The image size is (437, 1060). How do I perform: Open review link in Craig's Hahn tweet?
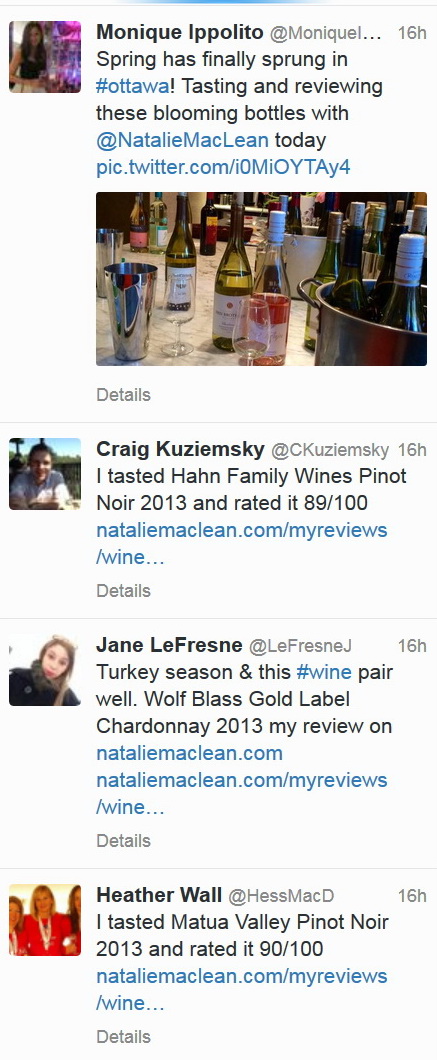[242, 544]
